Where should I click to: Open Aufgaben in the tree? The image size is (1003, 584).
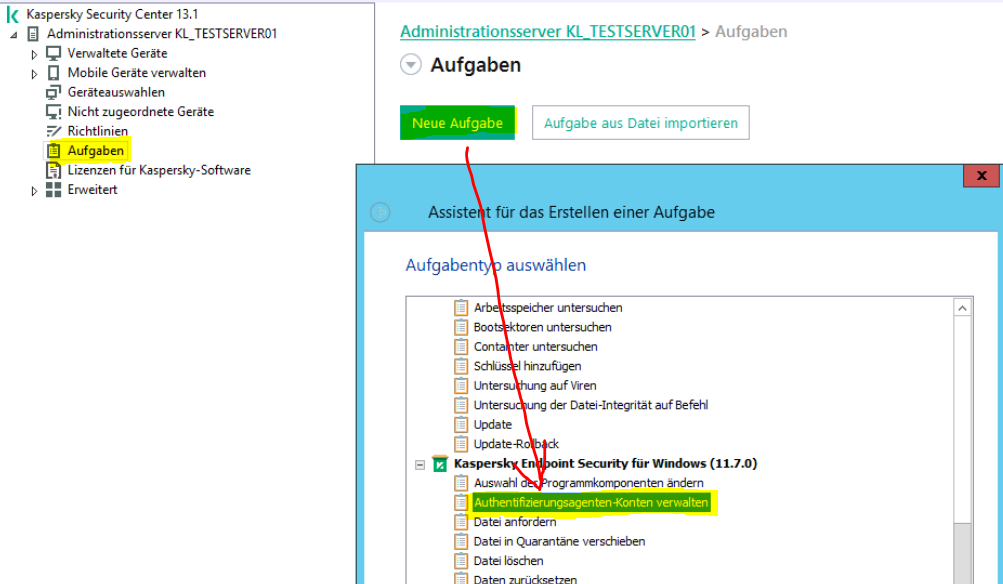[x=96, y=151]
